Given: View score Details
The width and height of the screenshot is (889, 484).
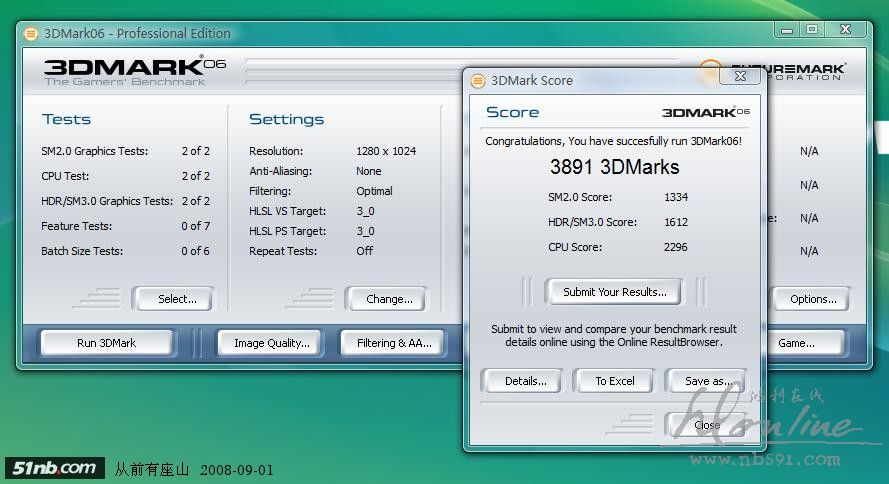Looking at the screenshot, I should (x=525, y=381).
